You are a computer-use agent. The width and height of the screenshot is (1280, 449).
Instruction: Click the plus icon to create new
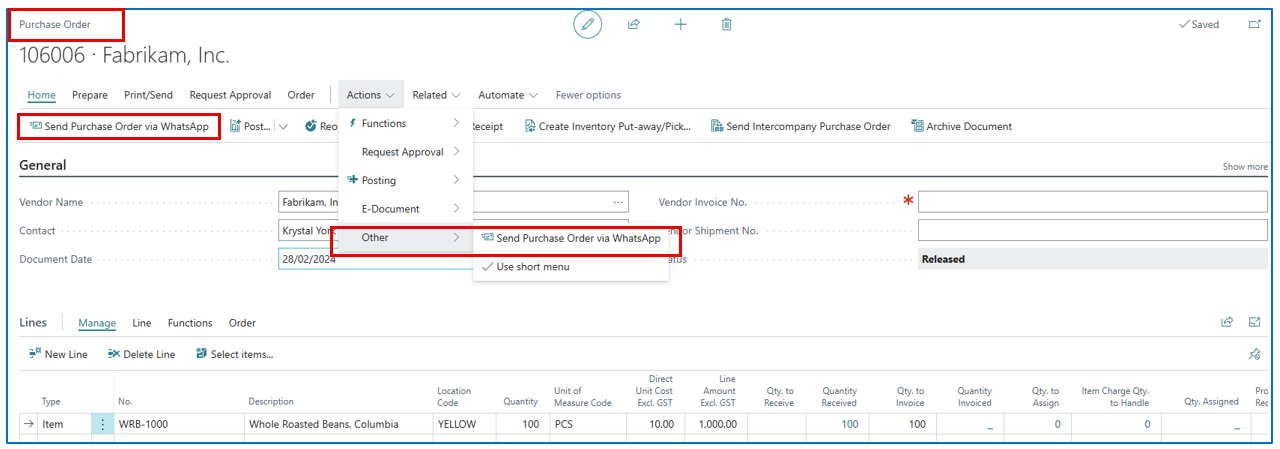(x=681, y=24)
